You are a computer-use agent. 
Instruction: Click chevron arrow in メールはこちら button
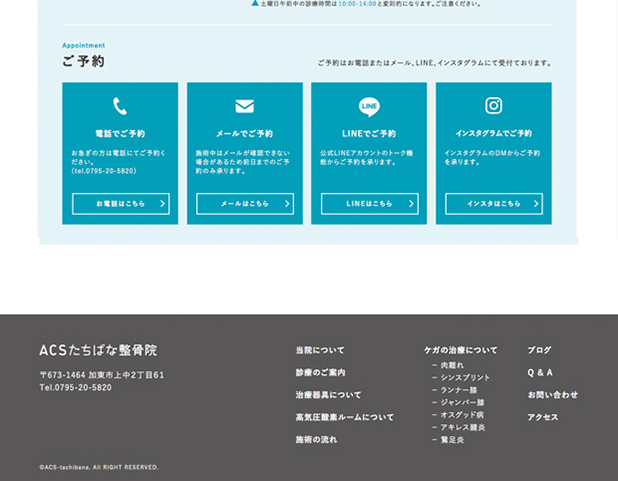287,204
